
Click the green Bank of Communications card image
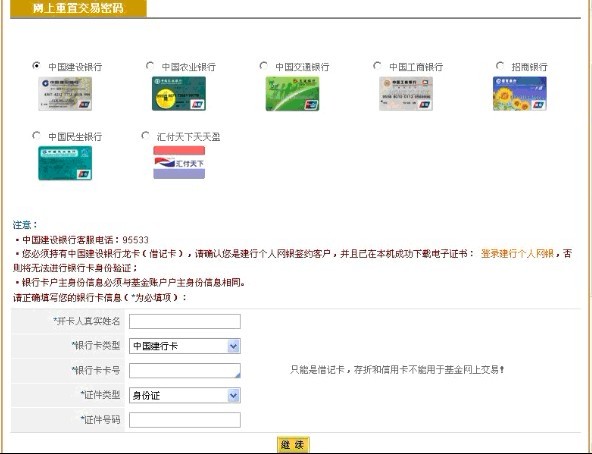(292, 94)
